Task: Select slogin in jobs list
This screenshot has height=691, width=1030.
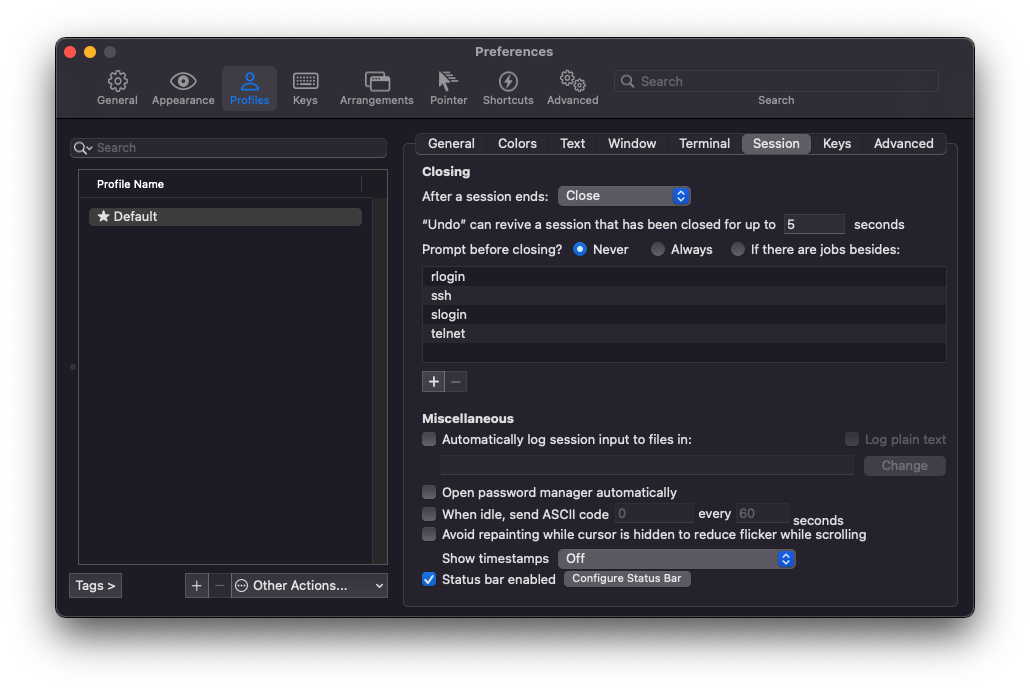Action: [x=684, y=315]
